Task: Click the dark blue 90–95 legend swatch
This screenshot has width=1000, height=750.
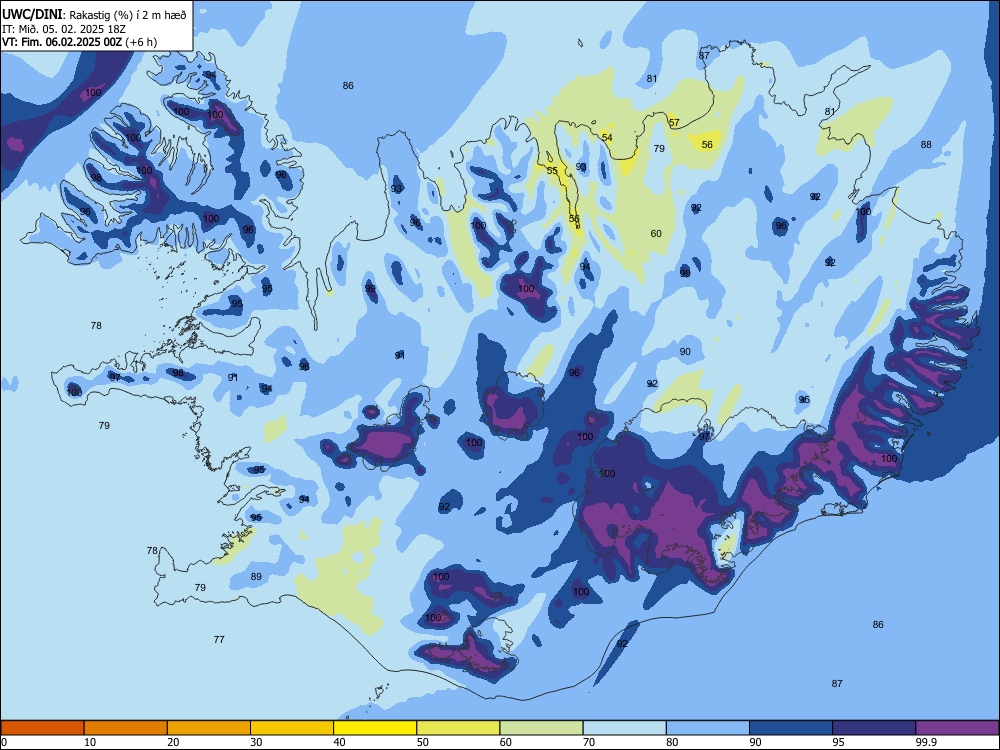Action: 791,728
